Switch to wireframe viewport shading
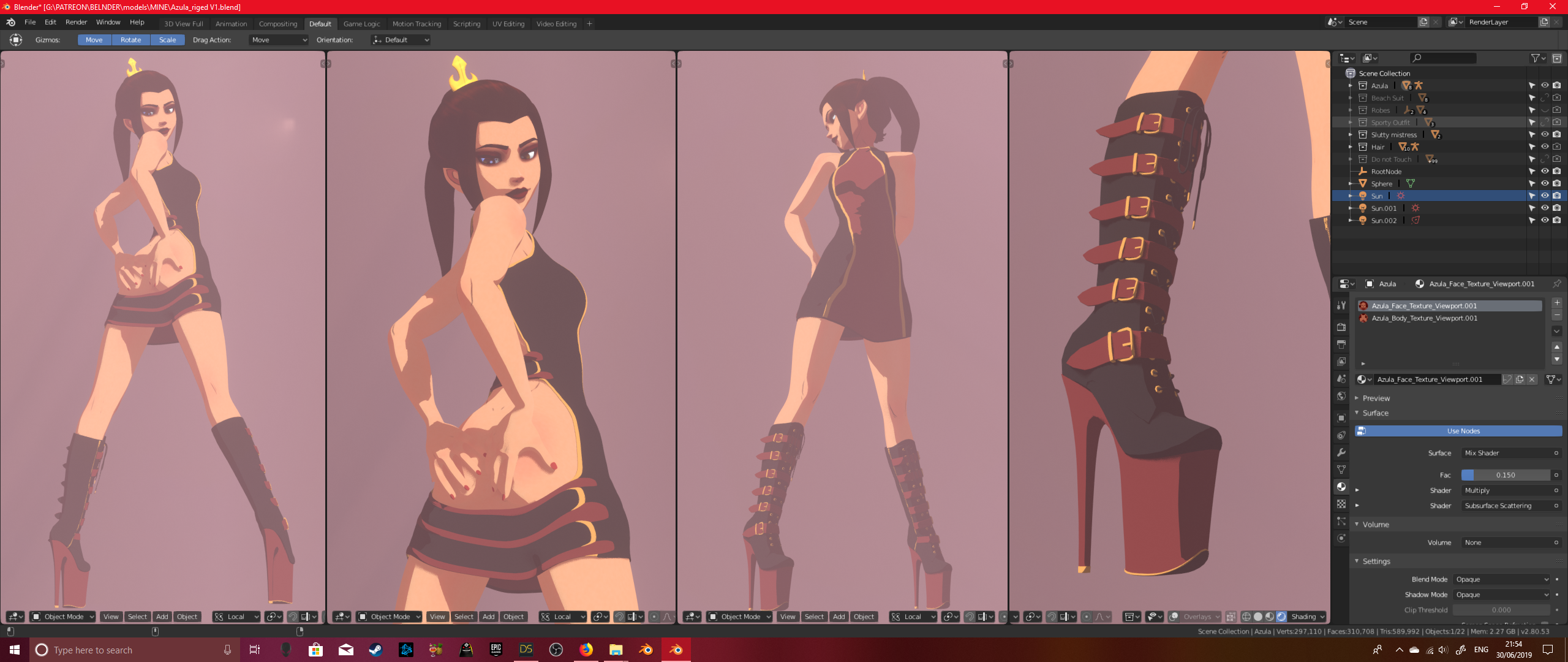The width and height of the screenshot is (1568, 662). (x=1246, y=617)
